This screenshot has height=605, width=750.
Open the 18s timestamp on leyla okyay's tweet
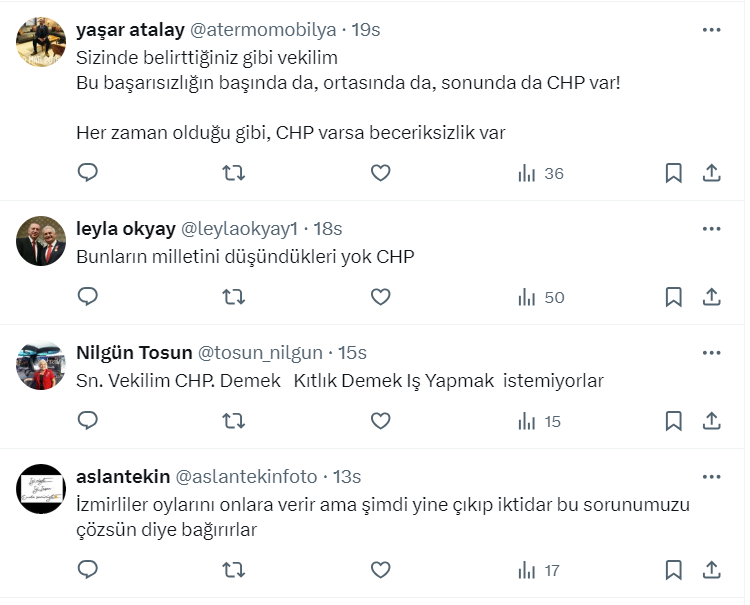328,228
